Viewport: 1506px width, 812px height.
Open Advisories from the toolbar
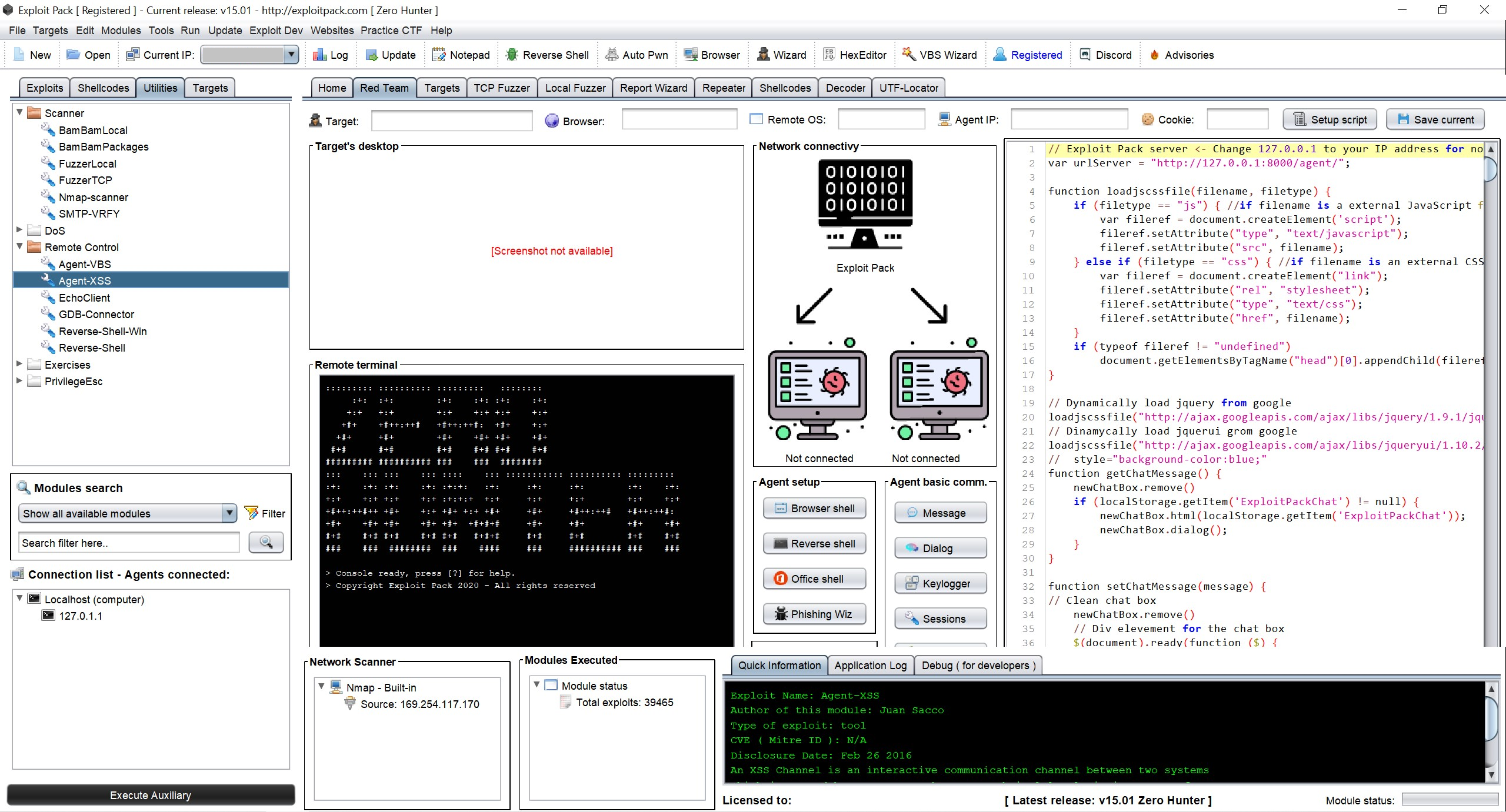point(1182,55)
